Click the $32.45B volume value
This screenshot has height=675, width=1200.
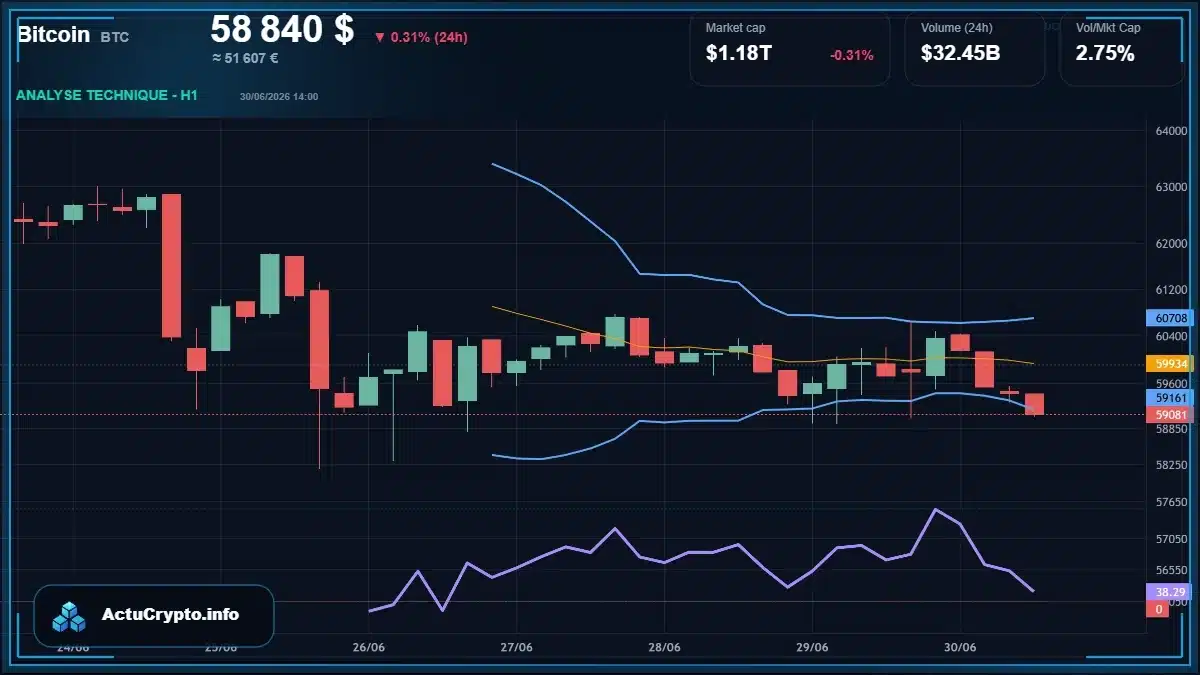961,54
